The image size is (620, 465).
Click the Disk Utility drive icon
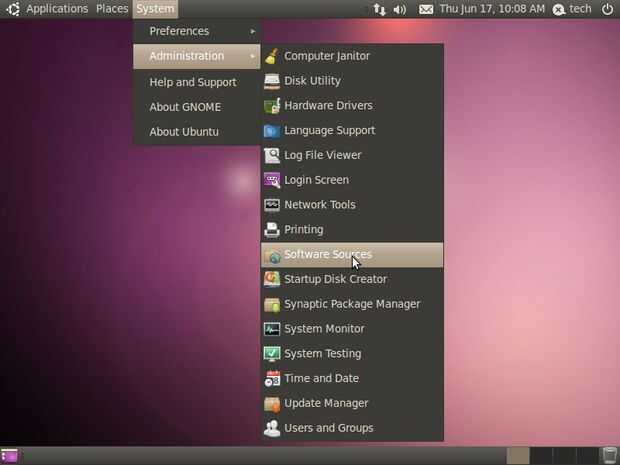272,81
